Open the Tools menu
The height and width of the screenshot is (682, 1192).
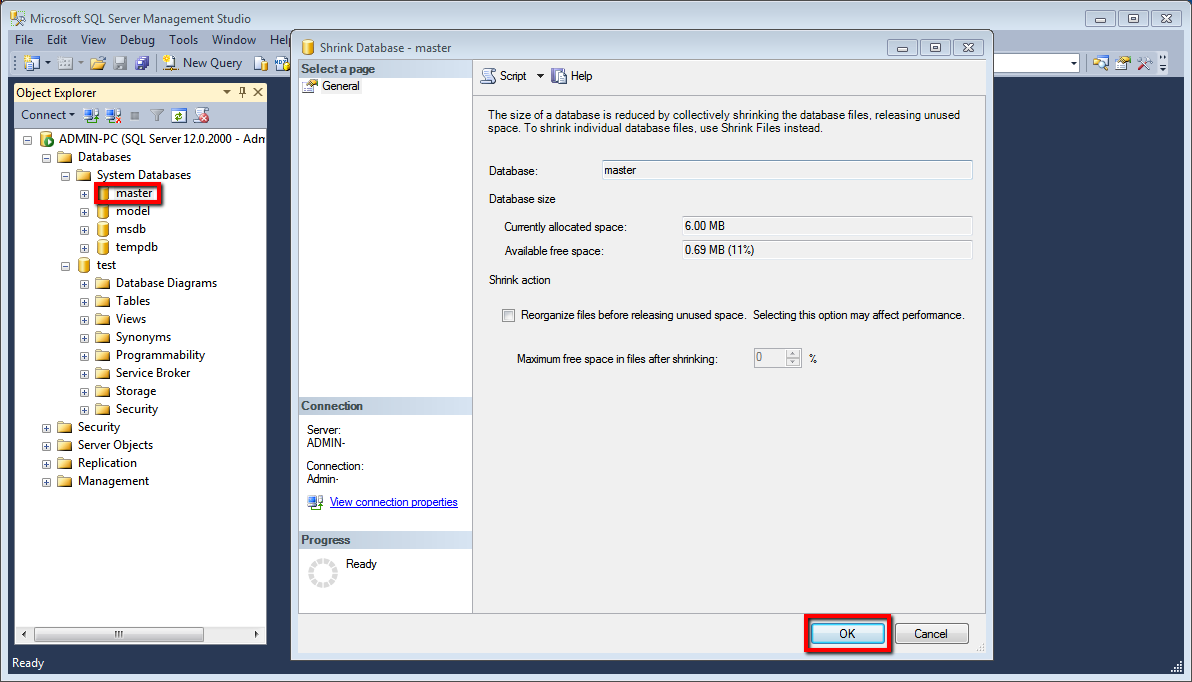click(x=183, y=40)
